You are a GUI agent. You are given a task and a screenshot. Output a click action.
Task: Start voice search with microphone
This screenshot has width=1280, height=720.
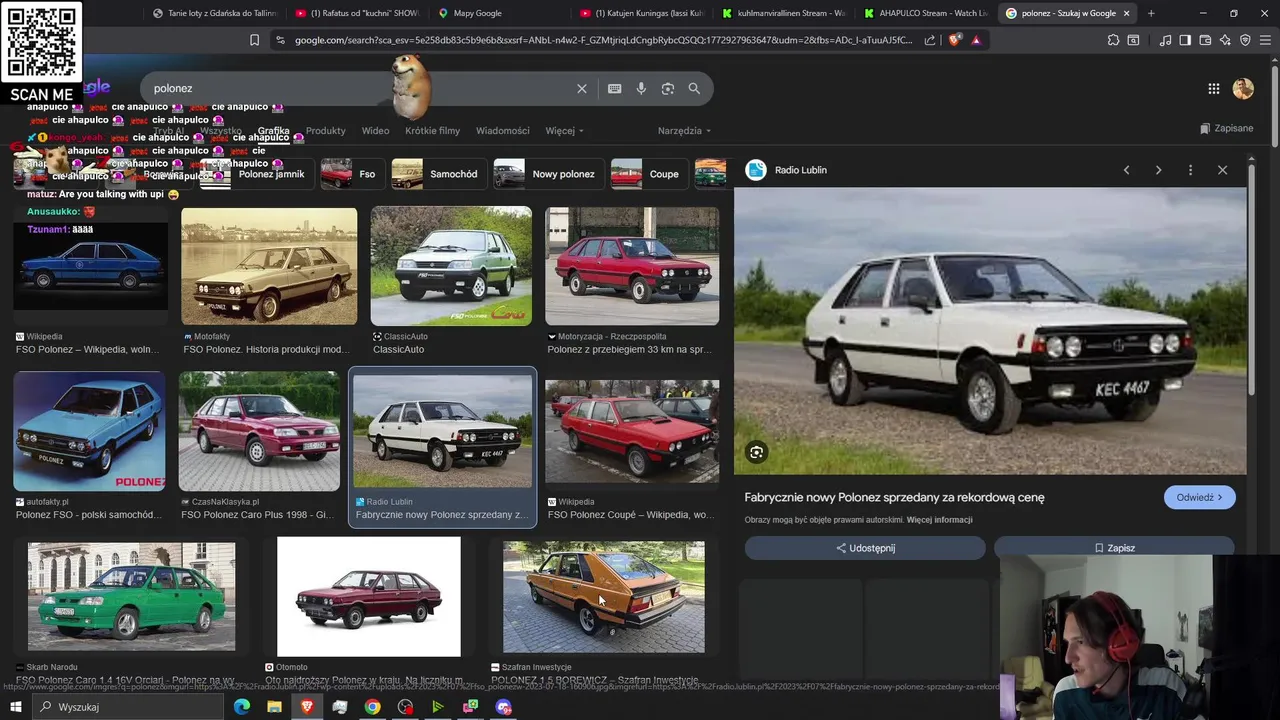point(641,88)
